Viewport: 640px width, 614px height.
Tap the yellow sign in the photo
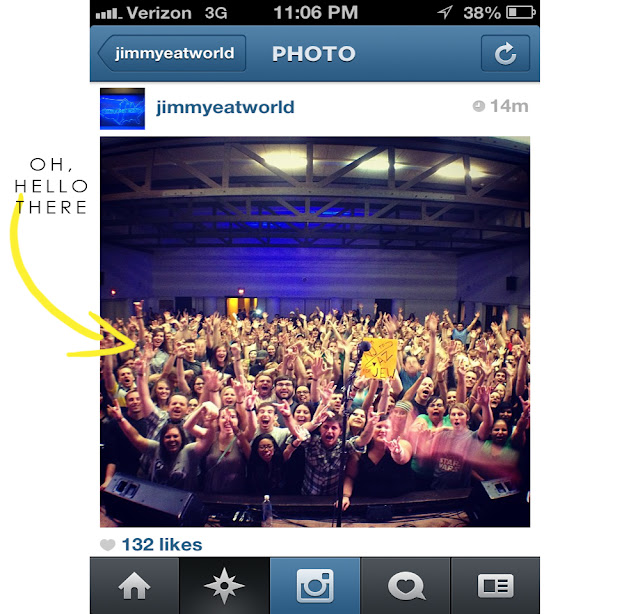point(379,358)
